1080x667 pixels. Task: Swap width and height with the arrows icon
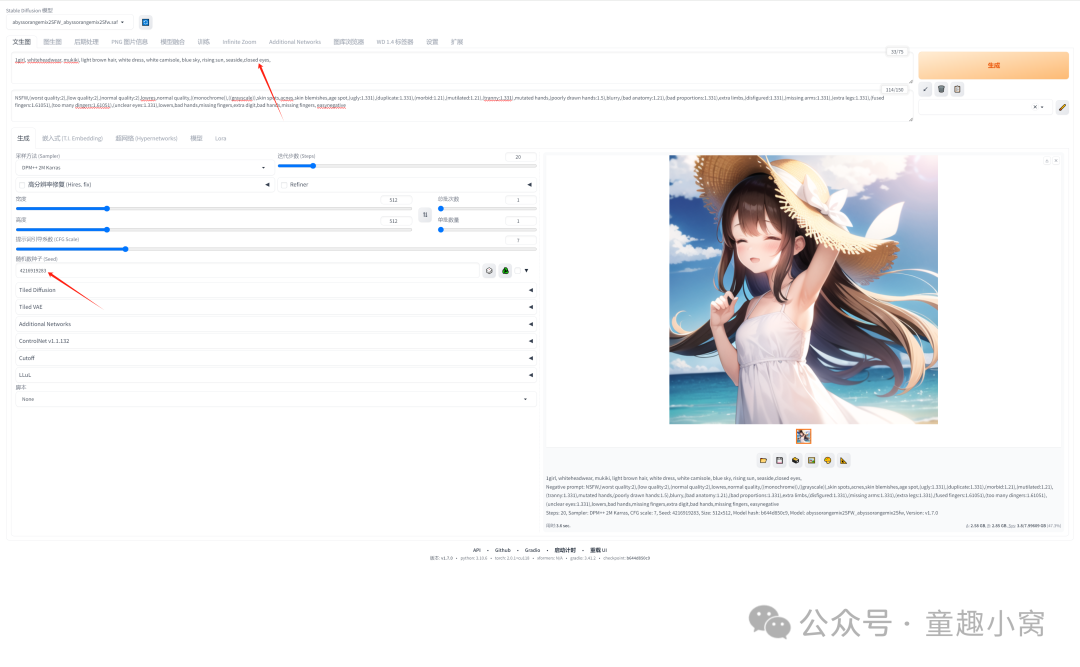pyautogui.click(x=425, y=215)
